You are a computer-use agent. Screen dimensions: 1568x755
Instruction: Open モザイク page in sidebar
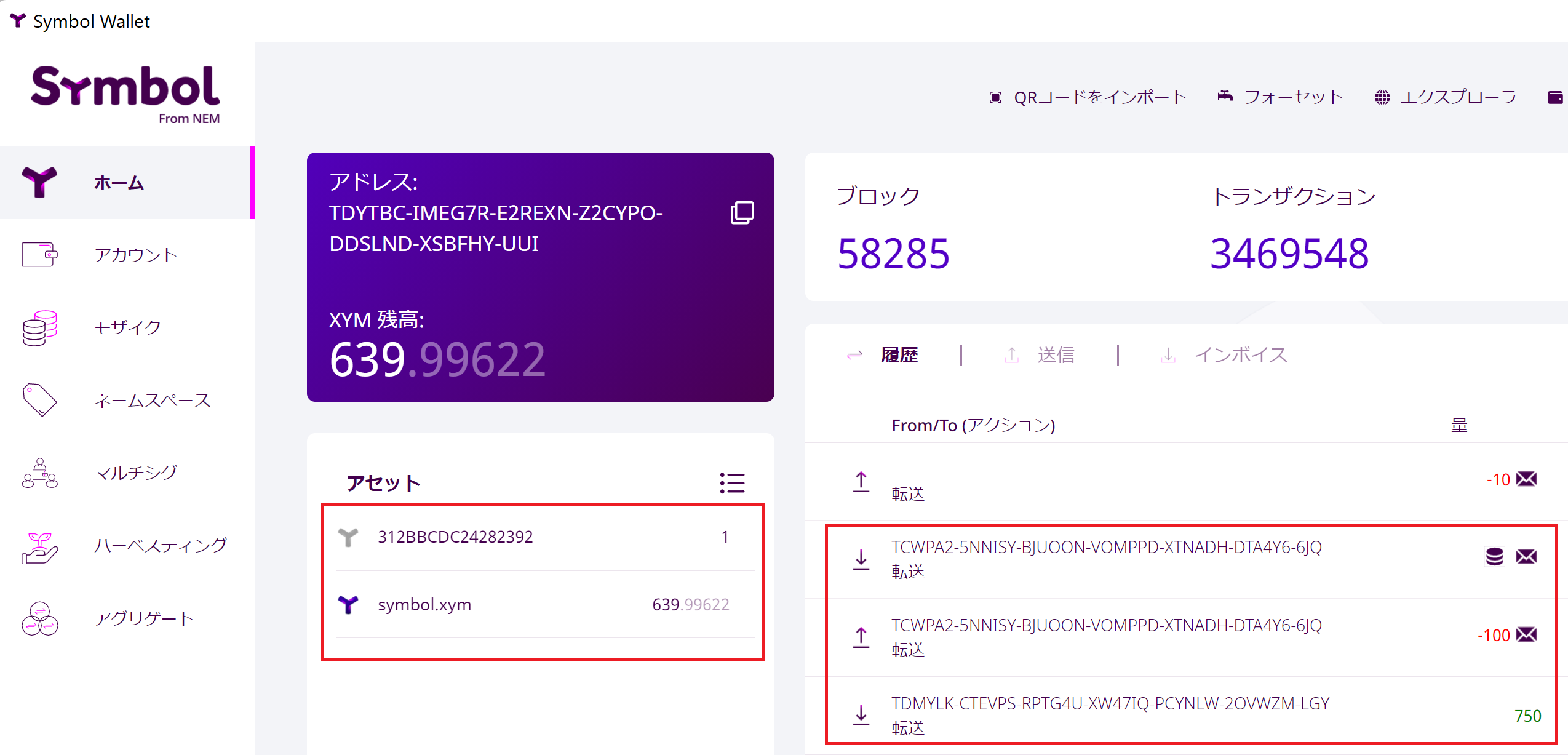point(127,327)
